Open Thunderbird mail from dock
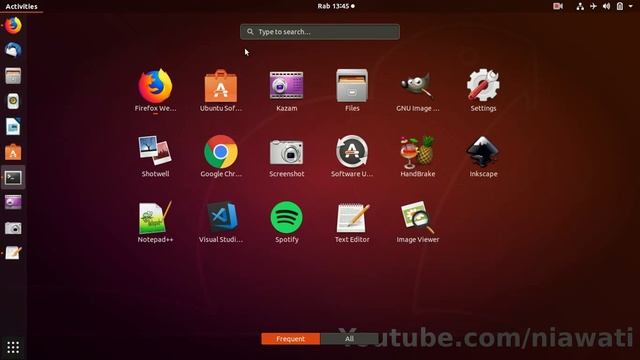Screen dimensions: 640x360 click(x=13, y=50)
